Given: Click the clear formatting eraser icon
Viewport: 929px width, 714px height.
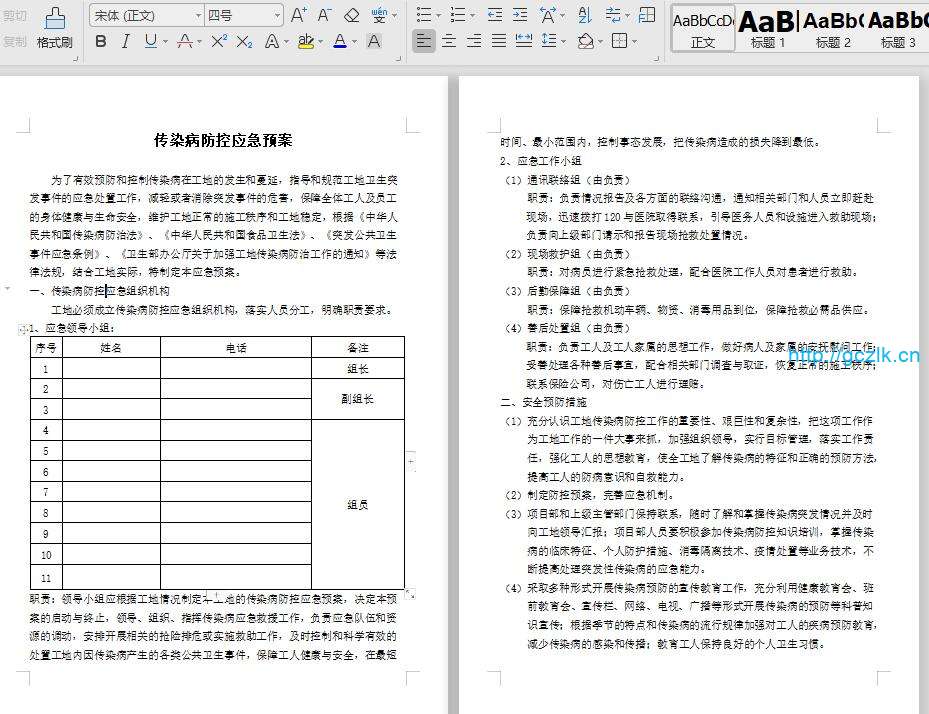Looking at the screenshot, I should [351, 15].
